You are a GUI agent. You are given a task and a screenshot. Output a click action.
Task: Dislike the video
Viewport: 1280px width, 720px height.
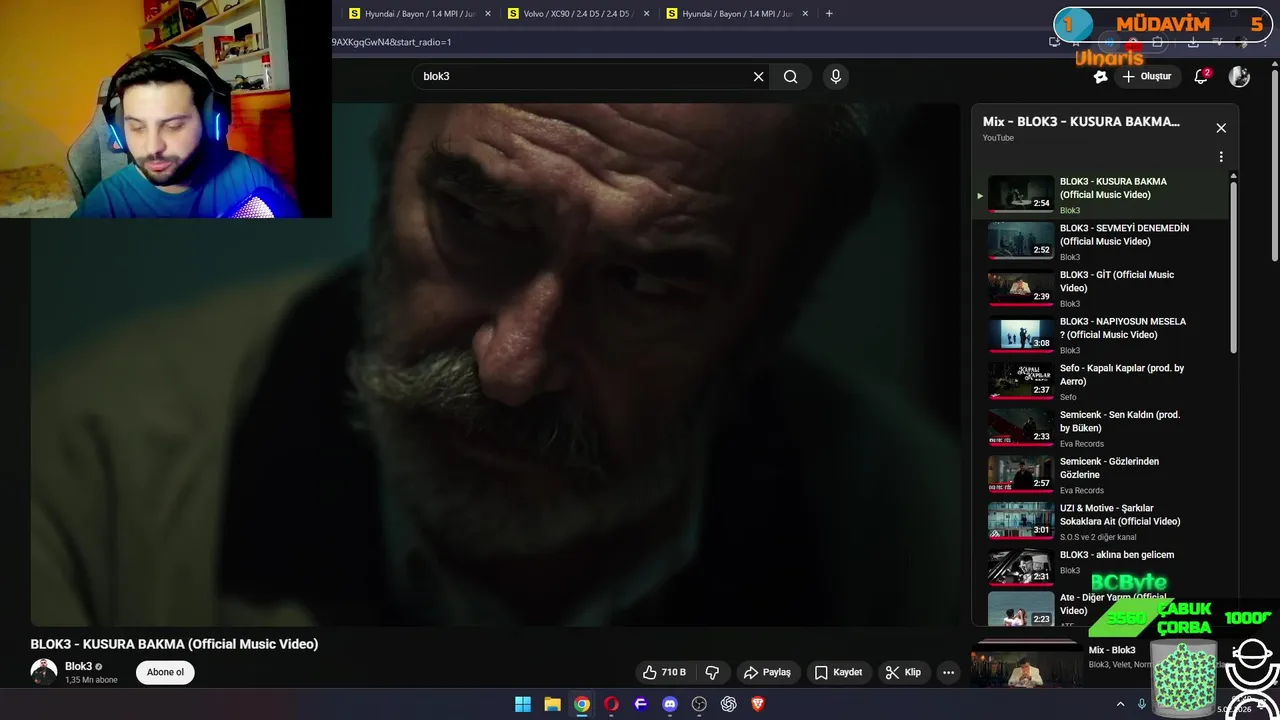click(x=712, y=672)
